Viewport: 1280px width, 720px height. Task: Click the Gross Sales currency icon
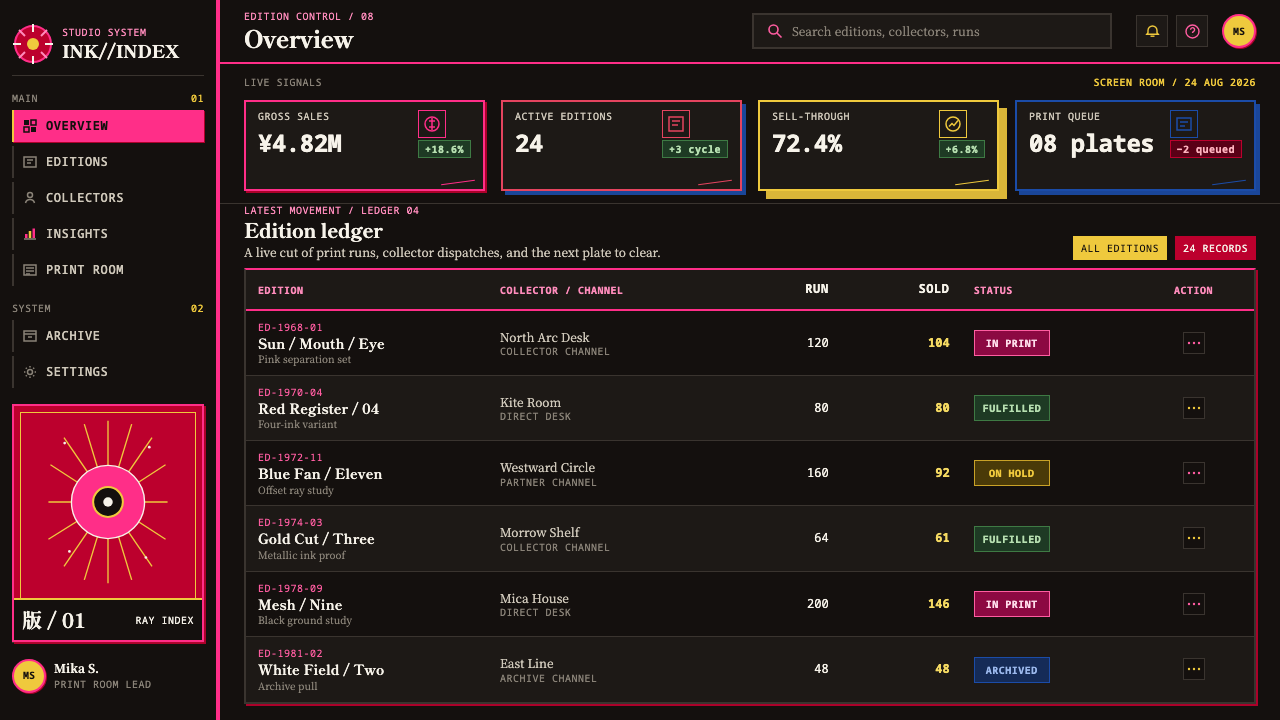pyautogui.click(x=432, y=124)
